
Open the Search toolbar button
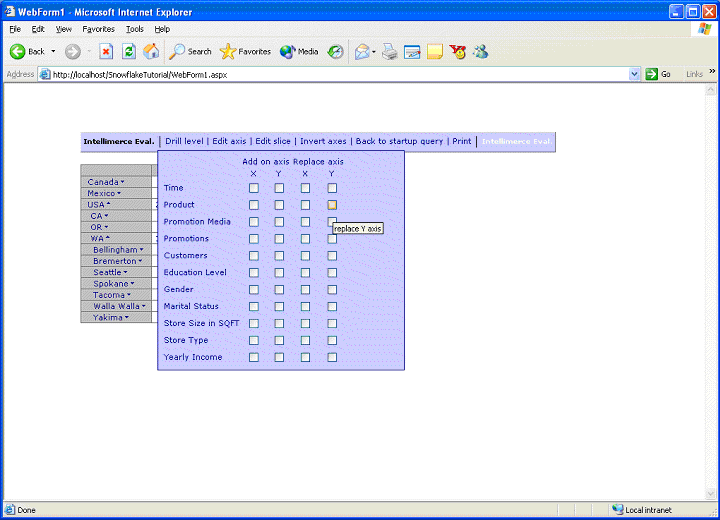190,51
